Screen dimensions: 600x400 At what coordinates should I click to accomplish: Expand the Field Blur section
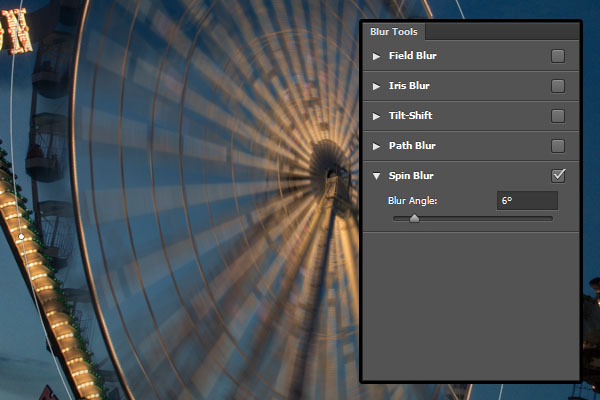[377, 56]
